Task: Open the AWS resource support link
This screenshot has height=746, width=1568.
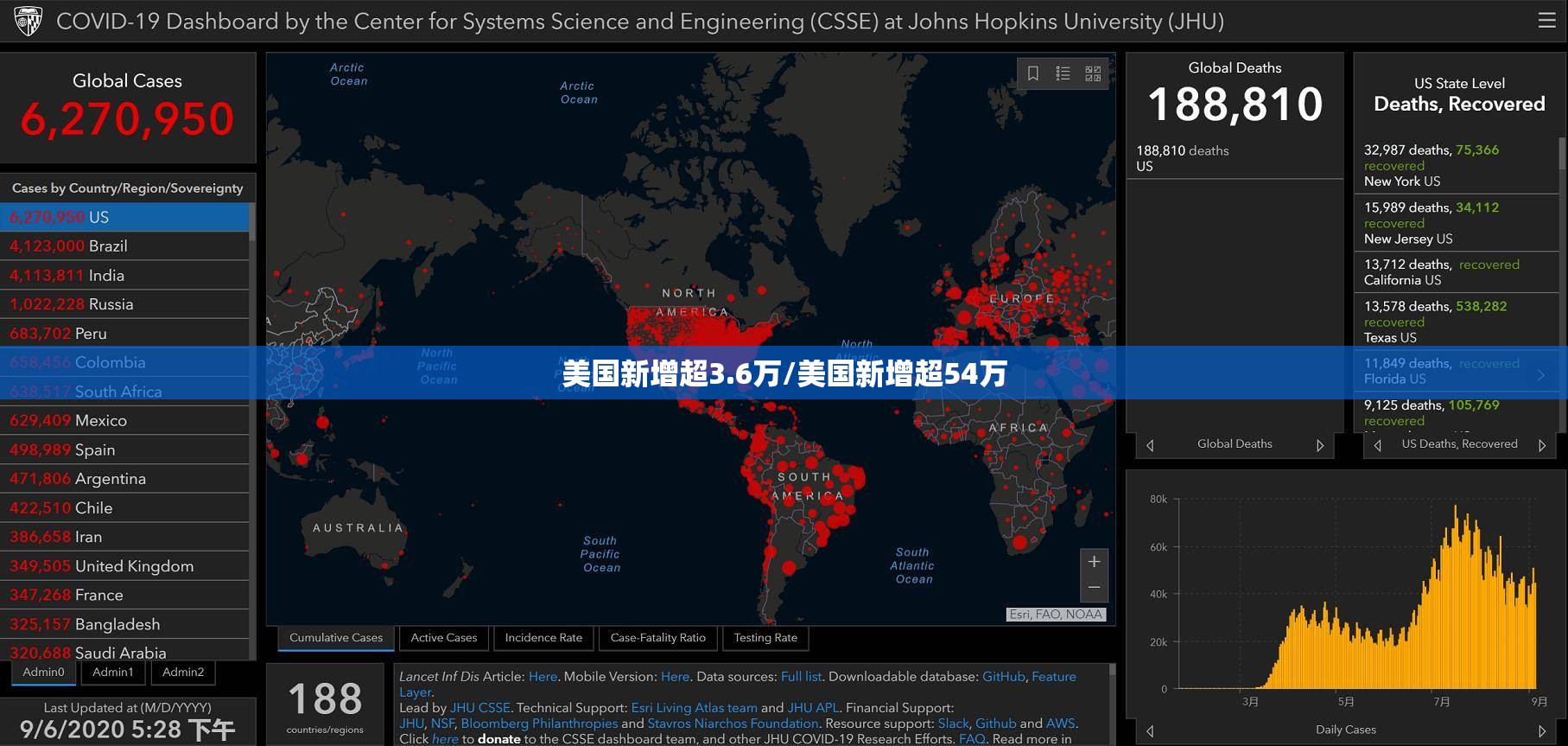Action: (1060, 724)
